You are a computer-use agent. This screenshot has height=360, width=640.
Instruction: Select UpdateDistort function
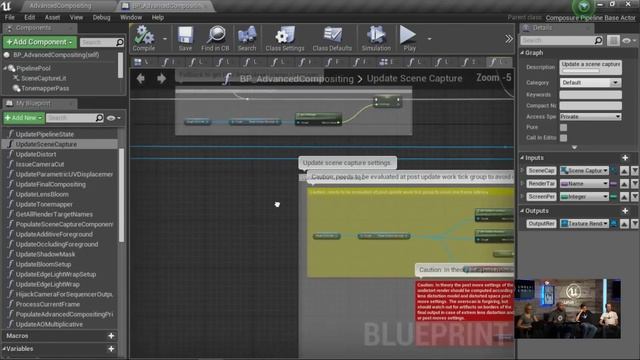pyautogui.click(x=36, y=154)
